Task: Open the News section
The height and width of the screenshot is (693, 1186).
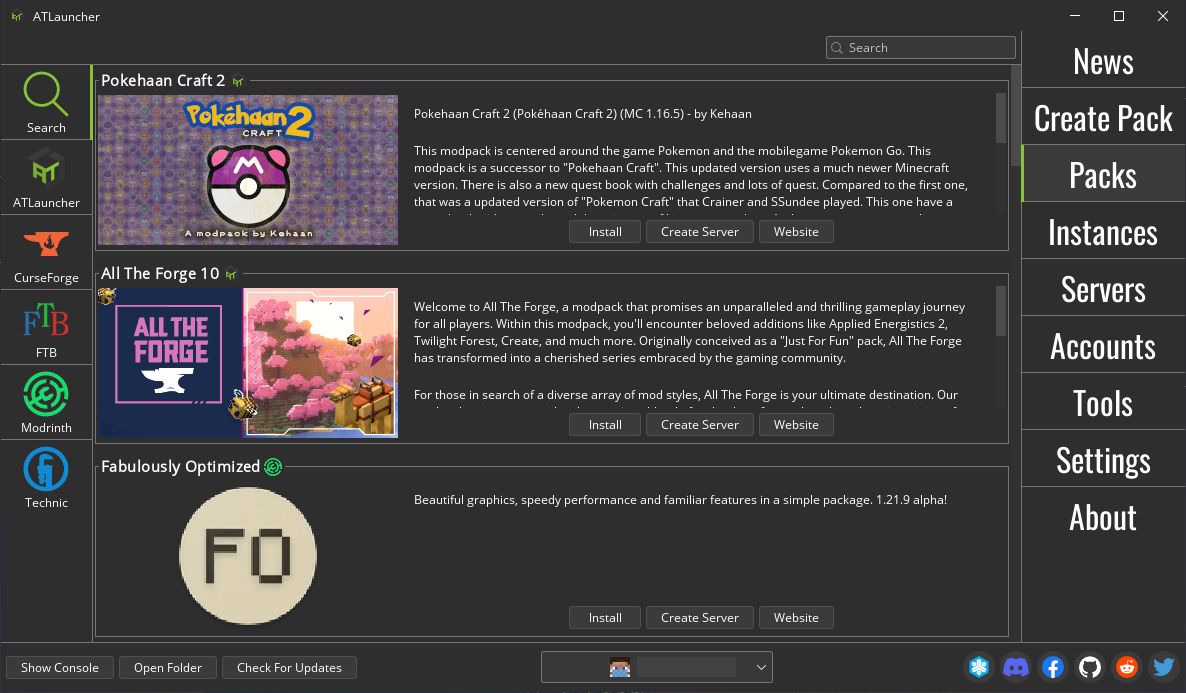Action: [1102, 61]
